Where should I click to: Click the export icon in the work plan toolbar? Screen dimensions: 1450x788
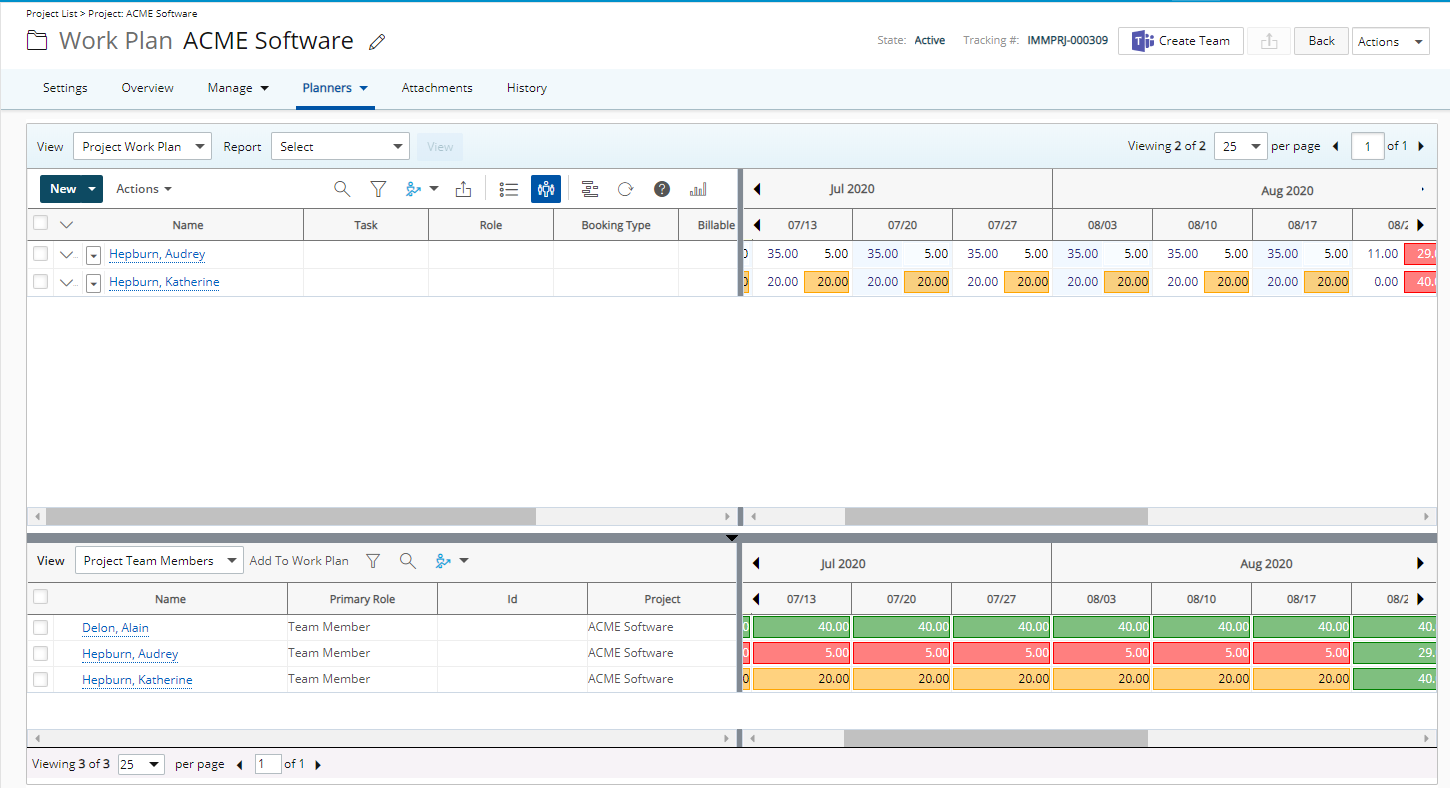[463, 189]
